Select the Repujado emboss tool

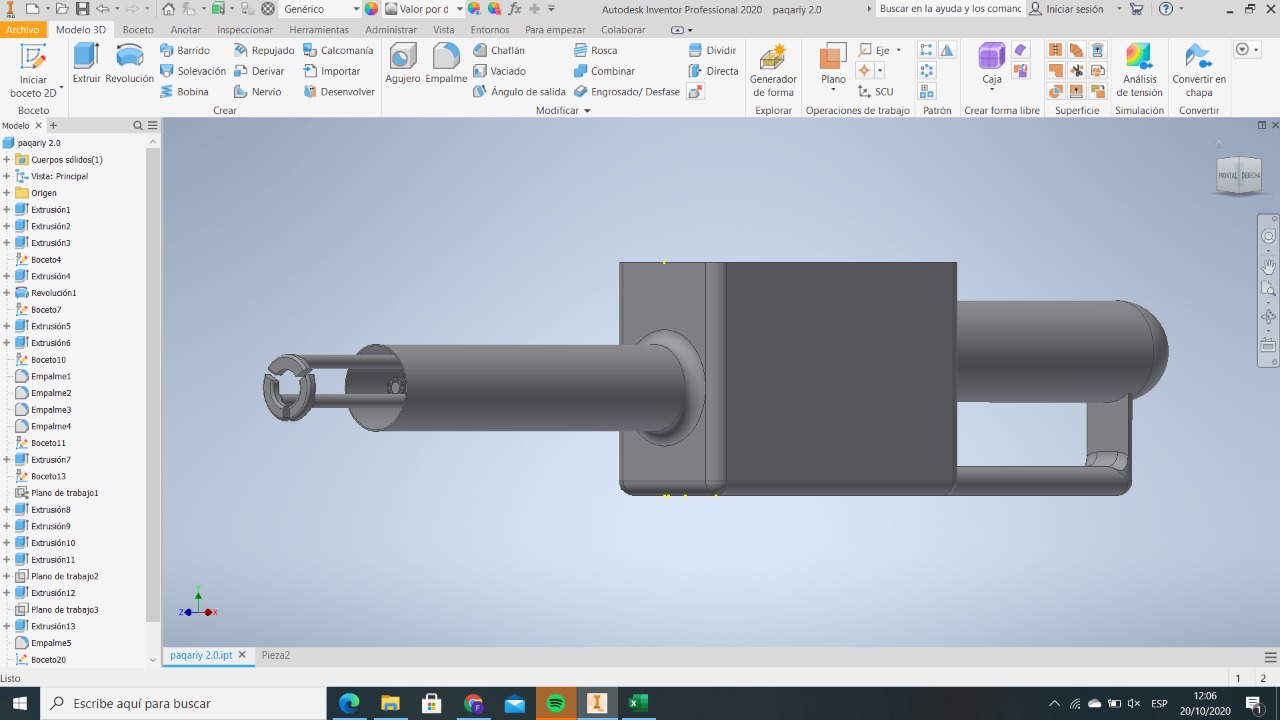coord(264,50)
